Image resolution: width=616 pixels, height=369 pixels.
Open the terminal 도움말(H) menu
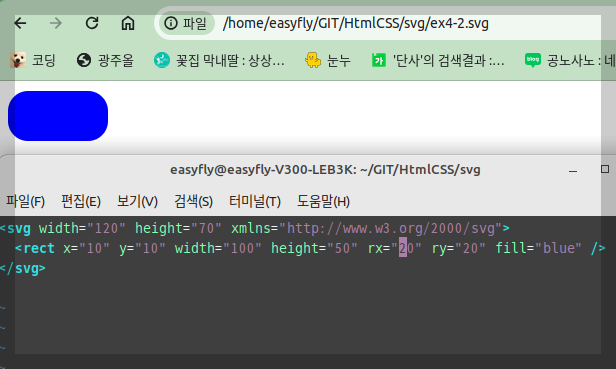point(323,202)
